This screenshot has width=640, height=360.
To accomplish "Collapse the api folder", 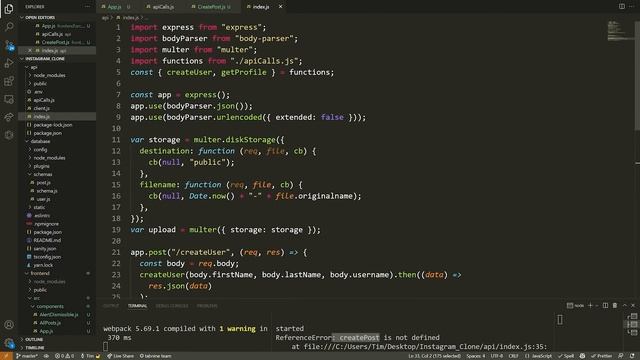I will pos(57,67).
